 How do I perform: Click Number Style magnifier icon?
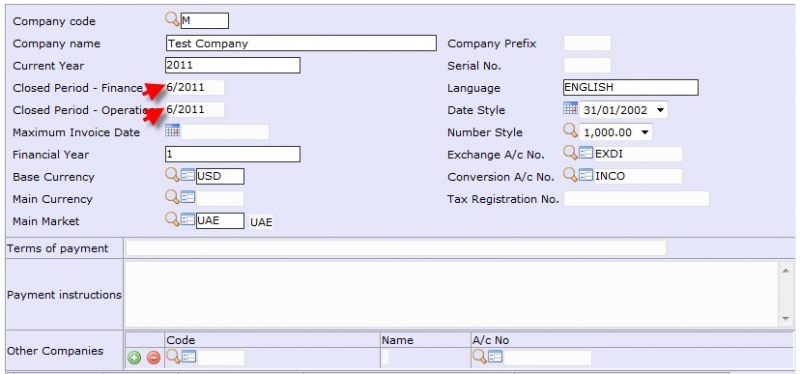click(570, 131)
